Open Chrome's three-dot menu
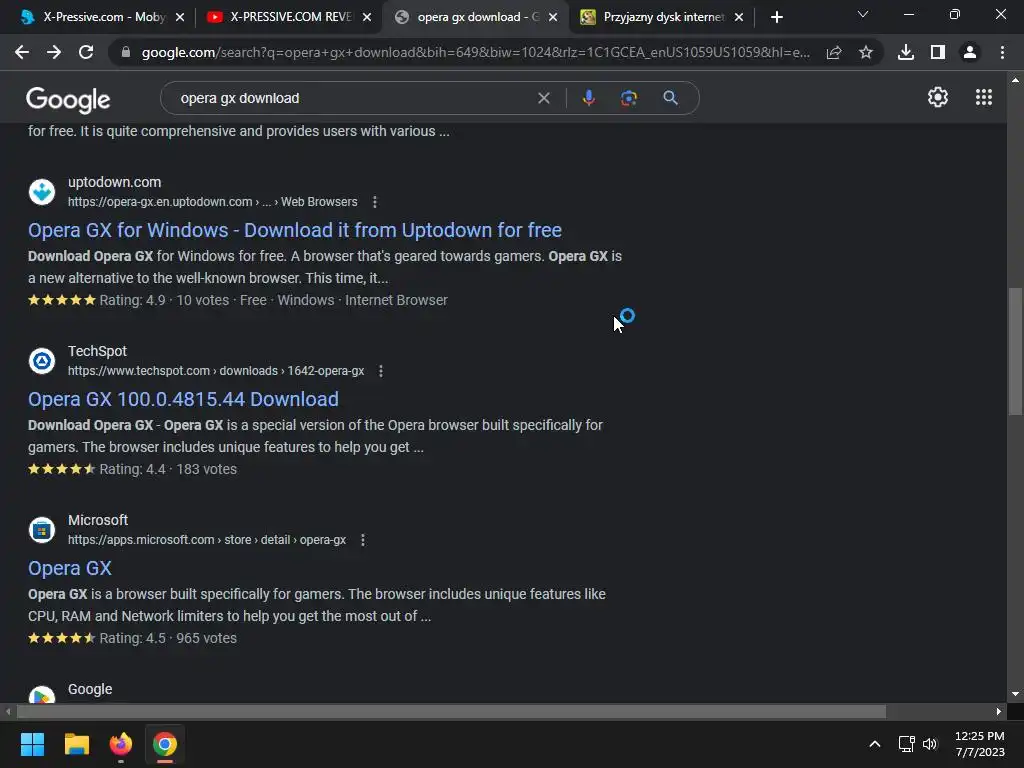 click(1002, 52)
